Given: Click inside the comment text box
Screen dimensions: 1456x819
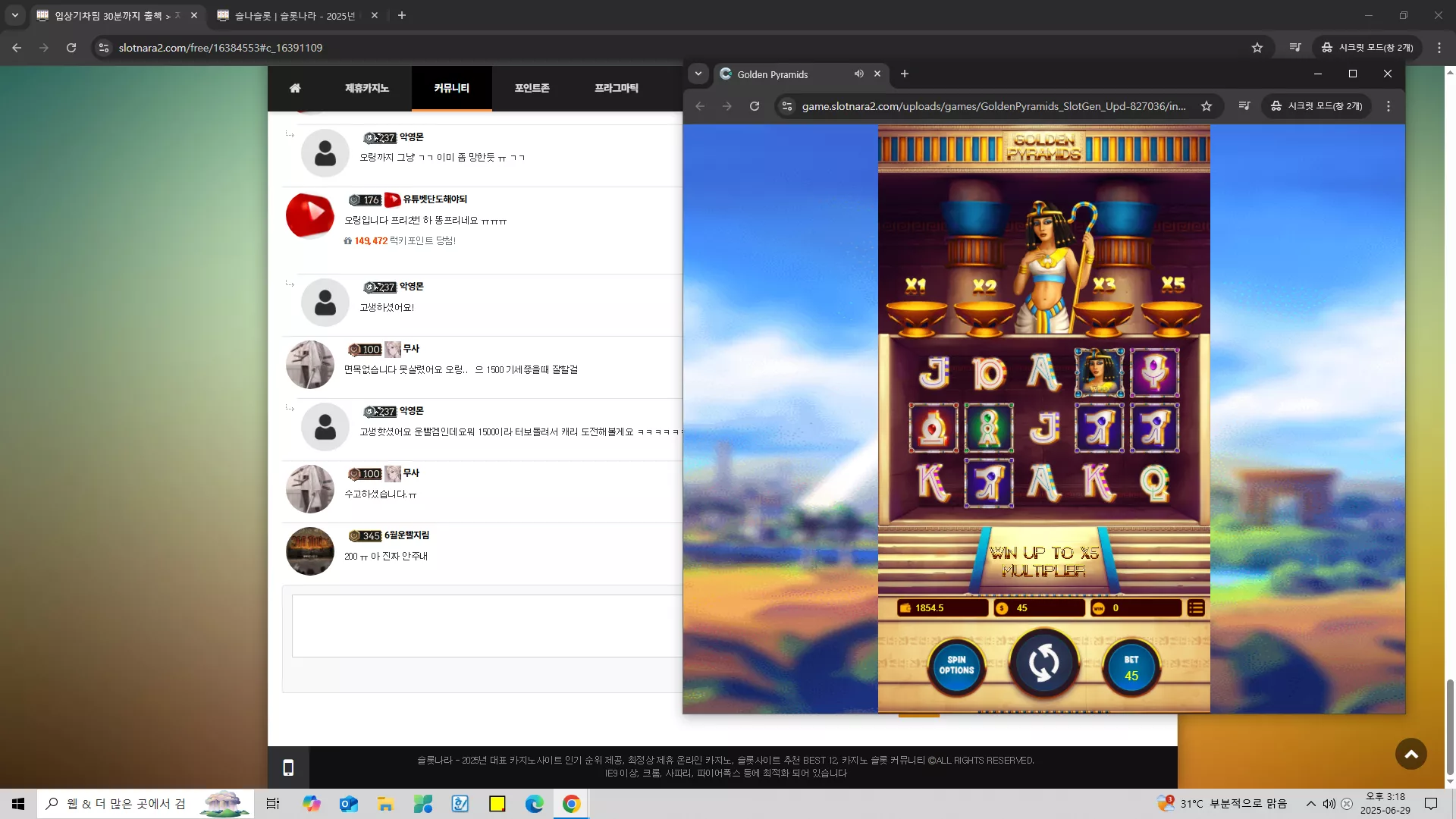Looking at the screenshot, I should tap(487, 626).
